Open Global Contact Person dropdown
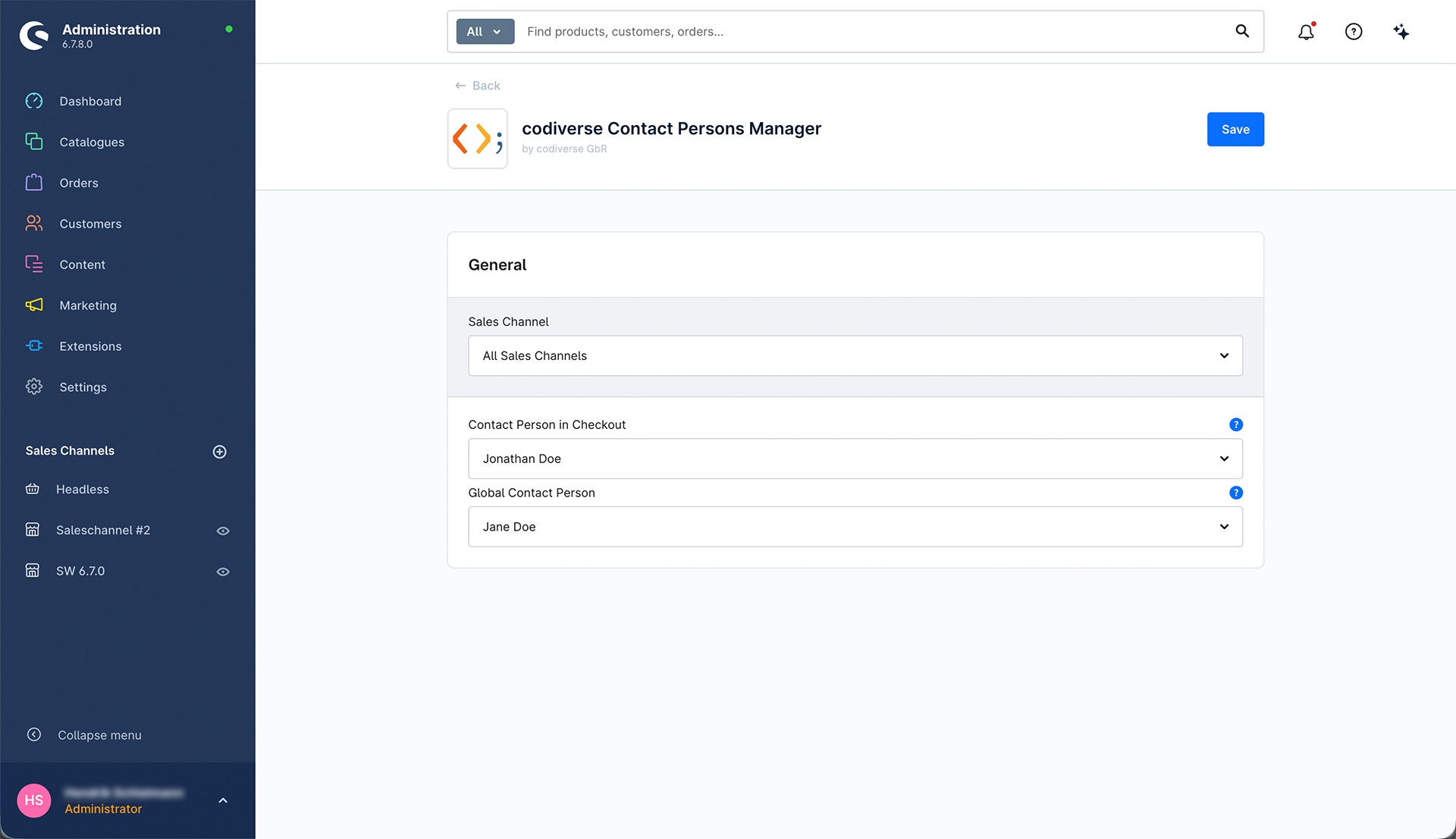The width and height of the screenshot is (1456, 839). coord(855,527)
